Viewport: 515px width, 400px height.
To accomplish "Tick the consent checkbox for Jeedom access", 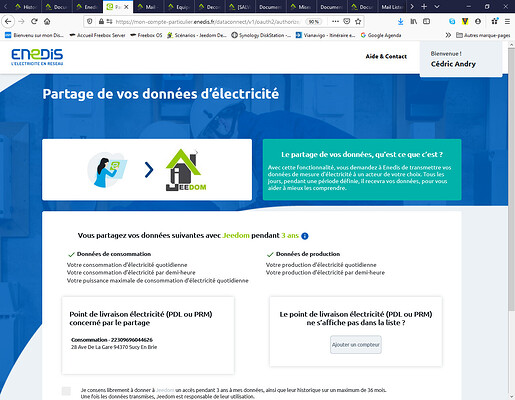I will click(66, 391).
